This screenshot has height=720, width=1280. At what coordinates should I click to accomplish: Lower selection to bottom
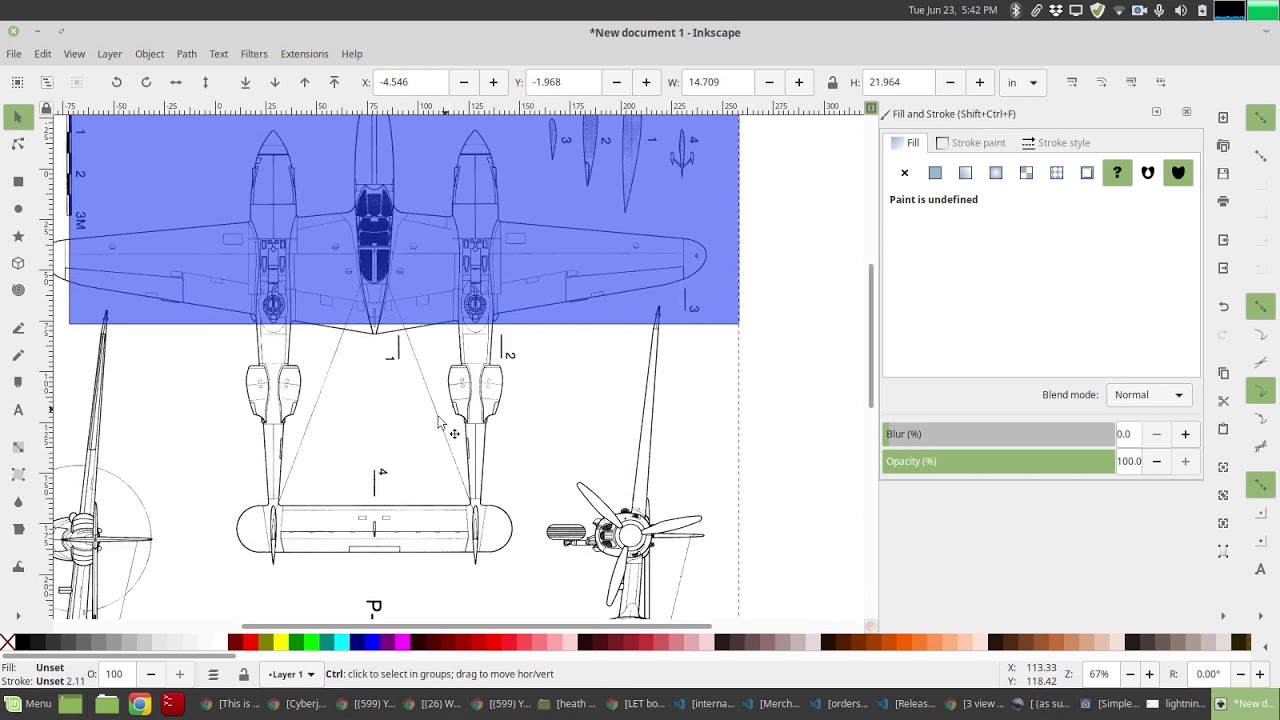245,82
